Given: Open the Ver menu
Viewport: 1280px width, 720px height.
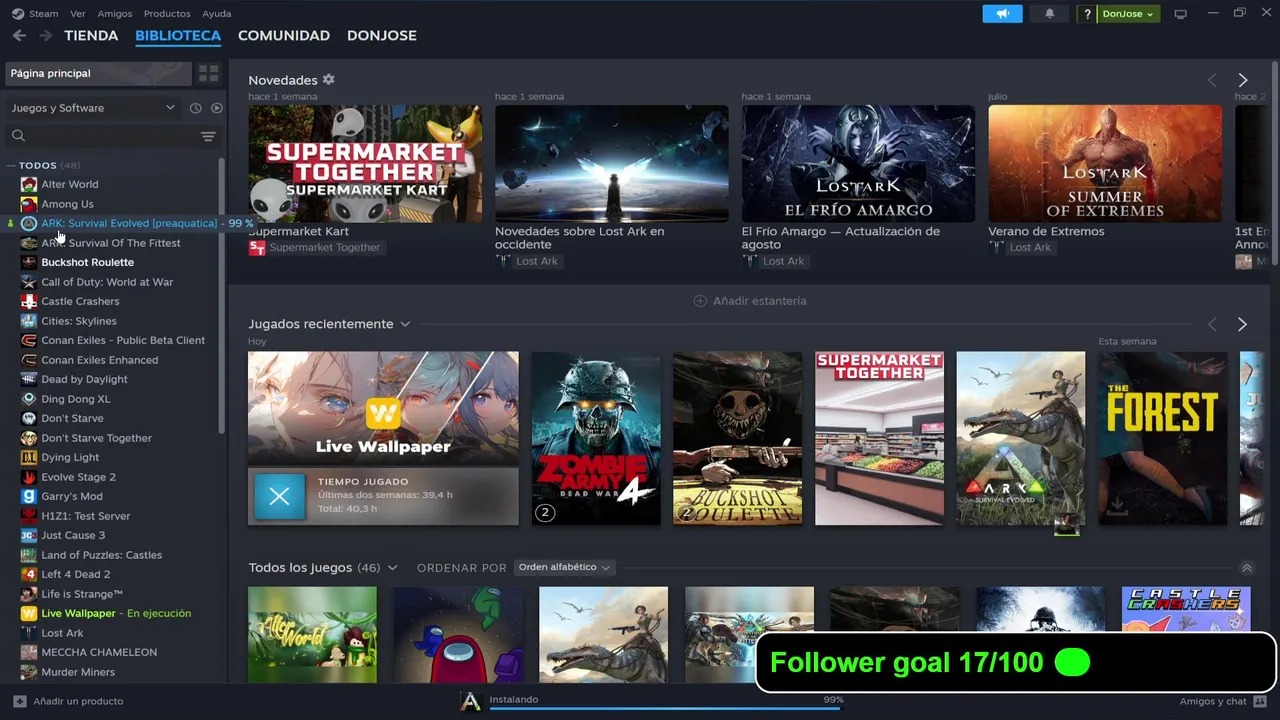Looking at the screenshot, I should coord(78,14).
